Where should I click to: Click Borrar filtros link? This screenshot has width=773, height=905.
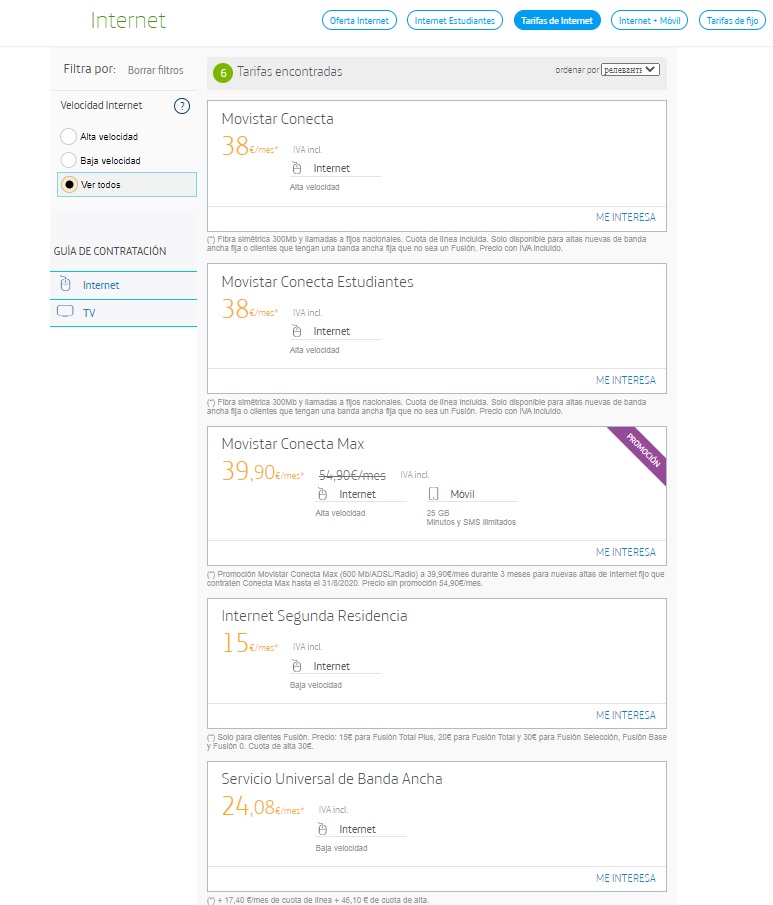[155, 70]
